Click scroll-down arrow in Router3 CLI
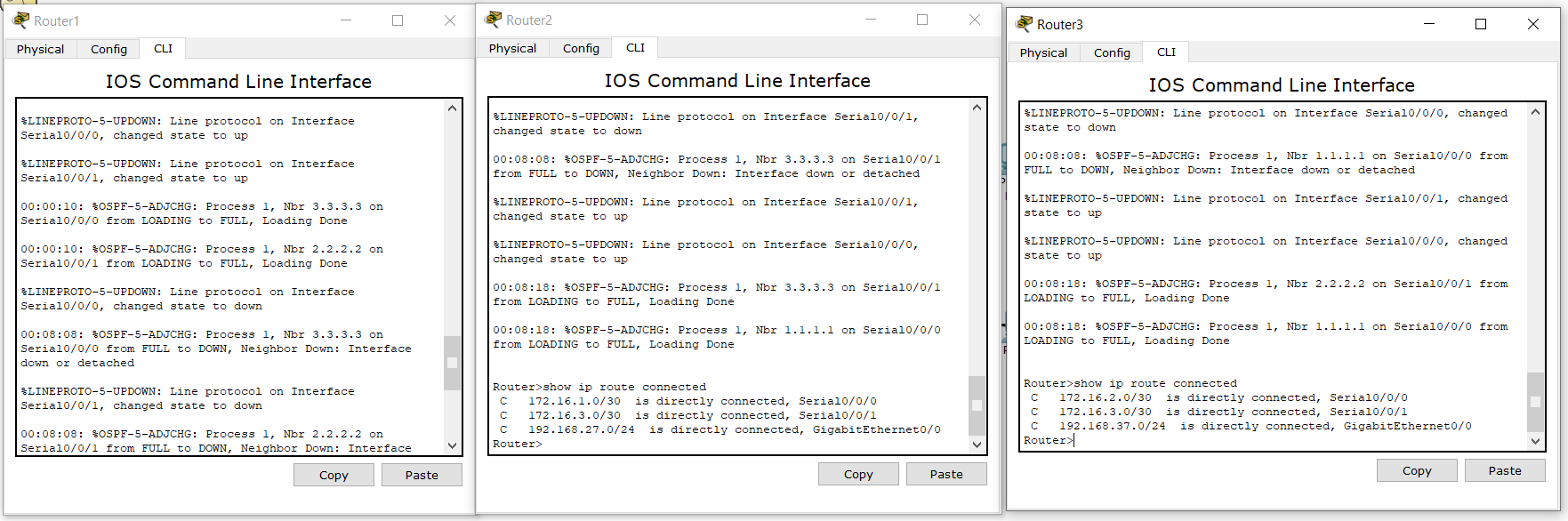This screenshot has height=521, width=1568. (x=1535, y=440)
